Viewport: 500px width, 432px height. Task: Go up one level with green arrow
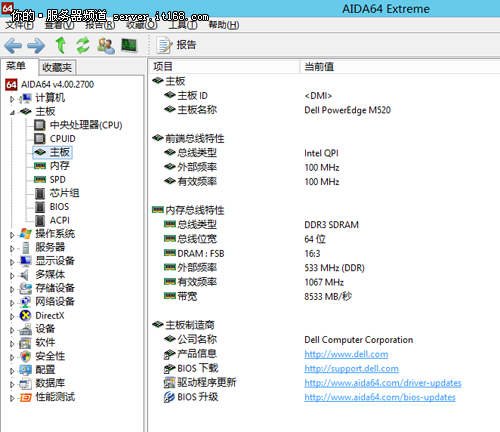60,45
